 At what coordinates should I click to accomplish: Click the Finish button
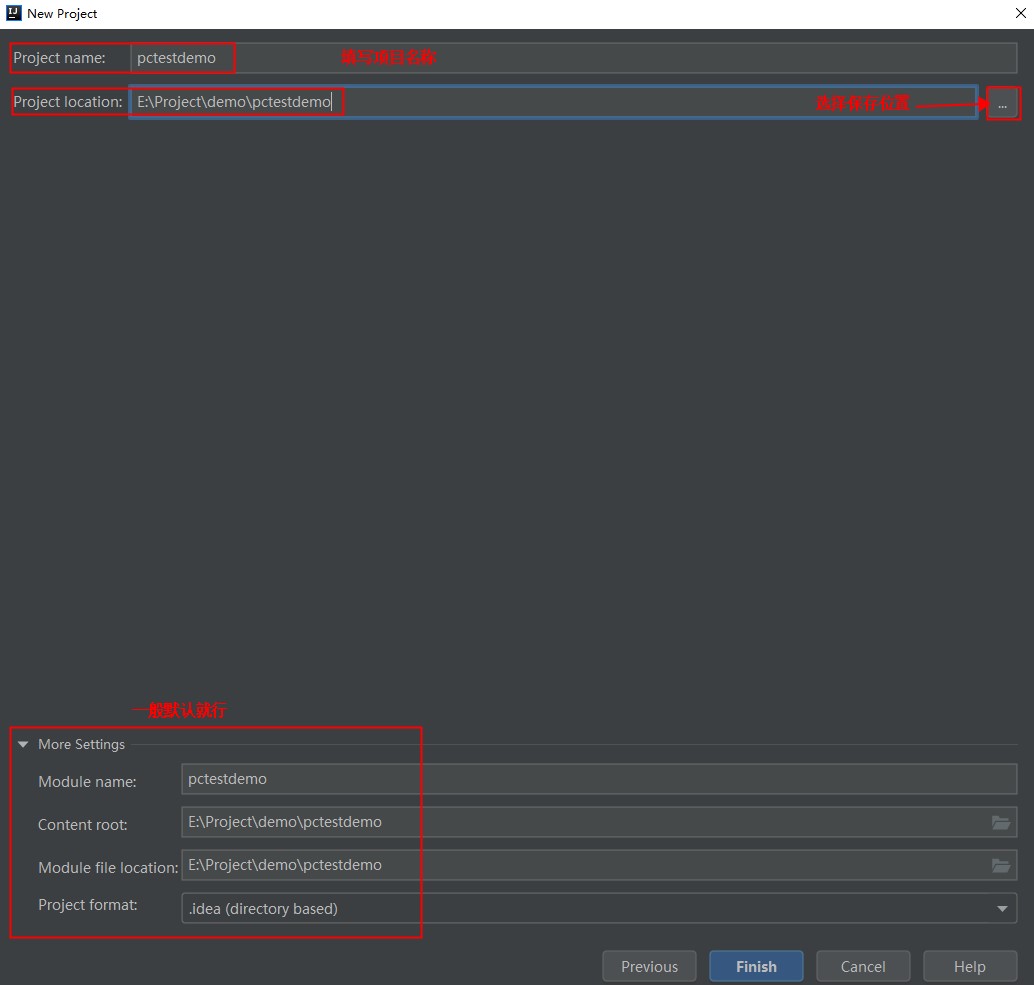[x=756, y=967]
